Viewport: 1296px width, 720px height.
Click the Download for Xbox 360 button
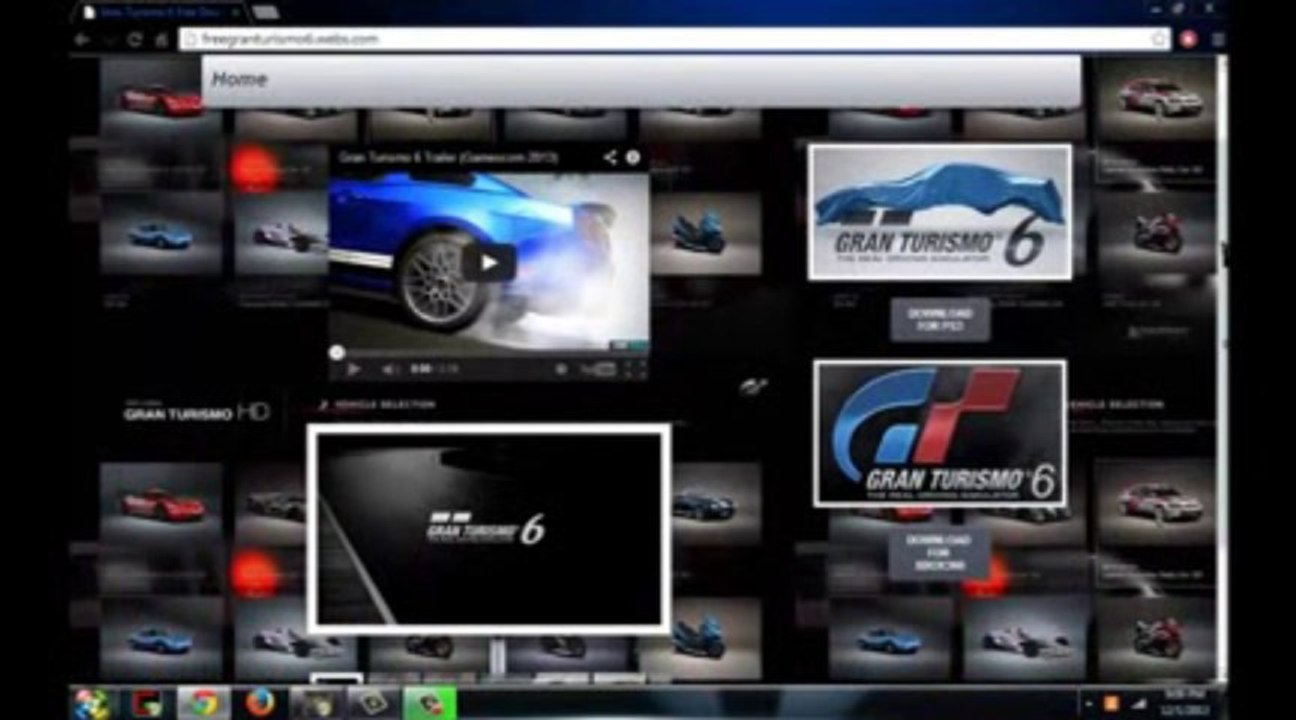point(939,553)
